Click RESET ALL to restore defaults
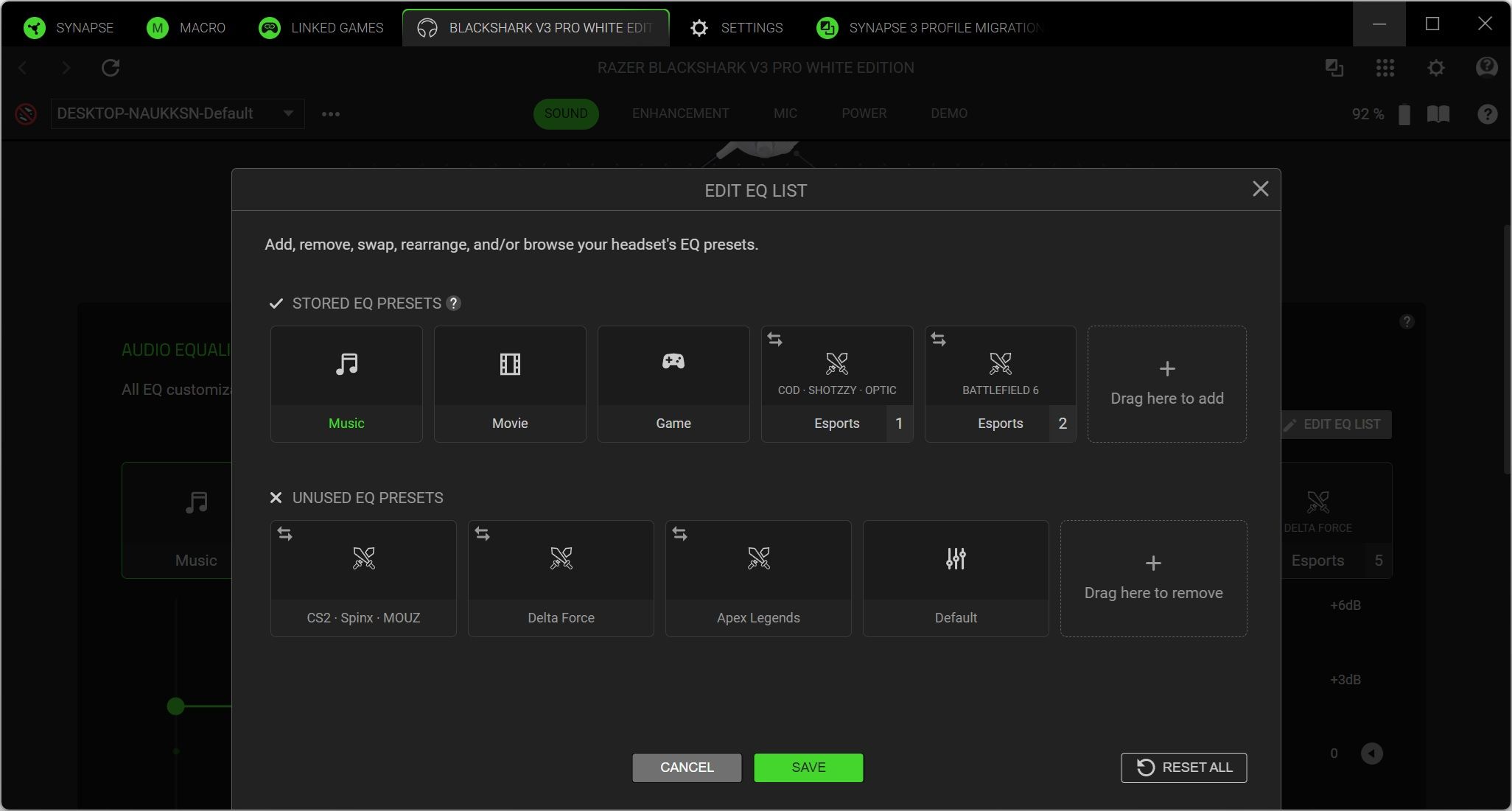 [1183, 767]
